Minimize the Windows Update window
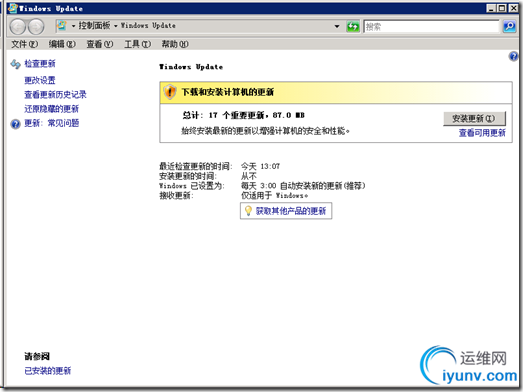523x392 pixels. point(491,8)
